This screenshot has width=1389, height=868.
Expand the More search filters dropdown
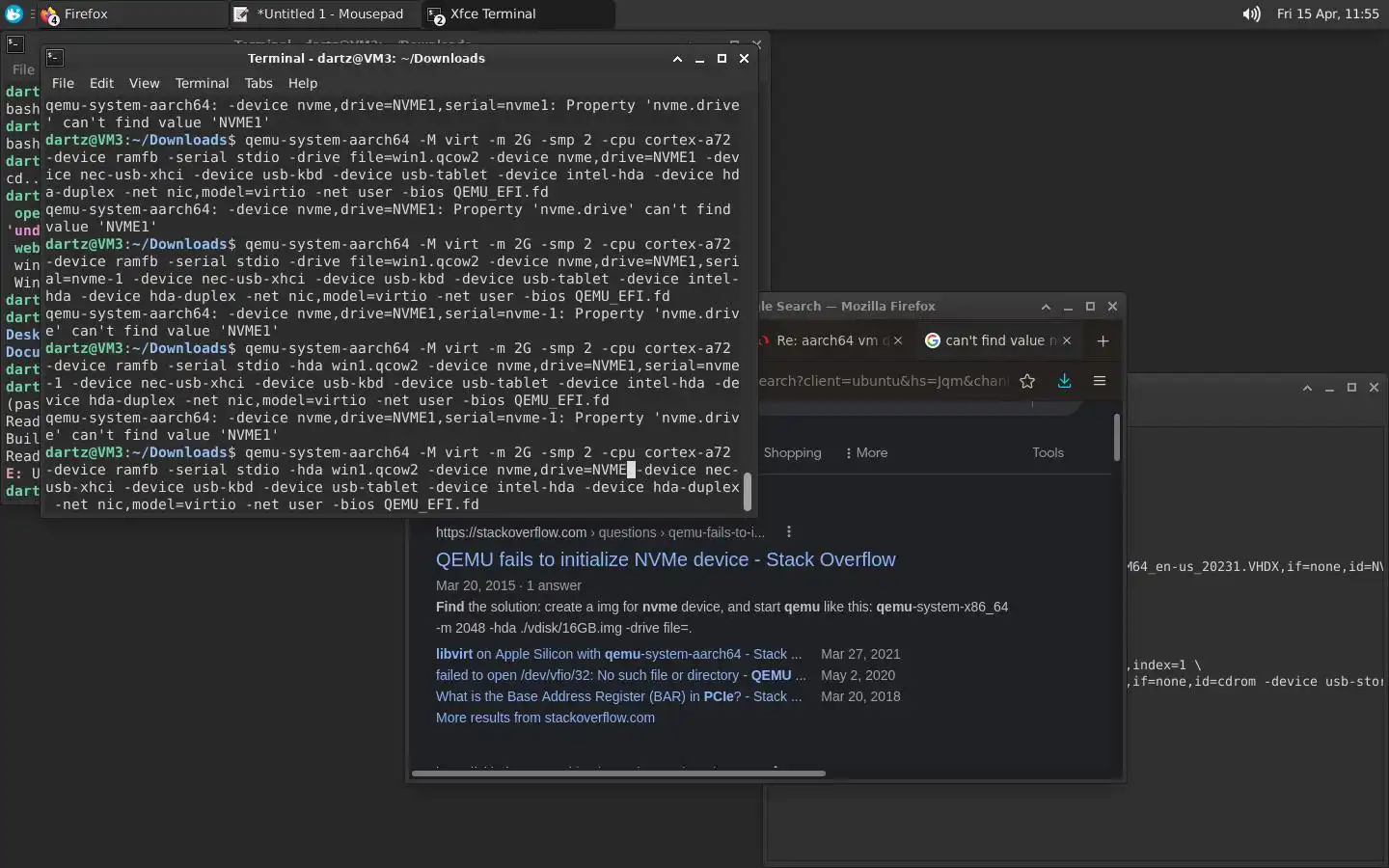(x=866, y=452)
